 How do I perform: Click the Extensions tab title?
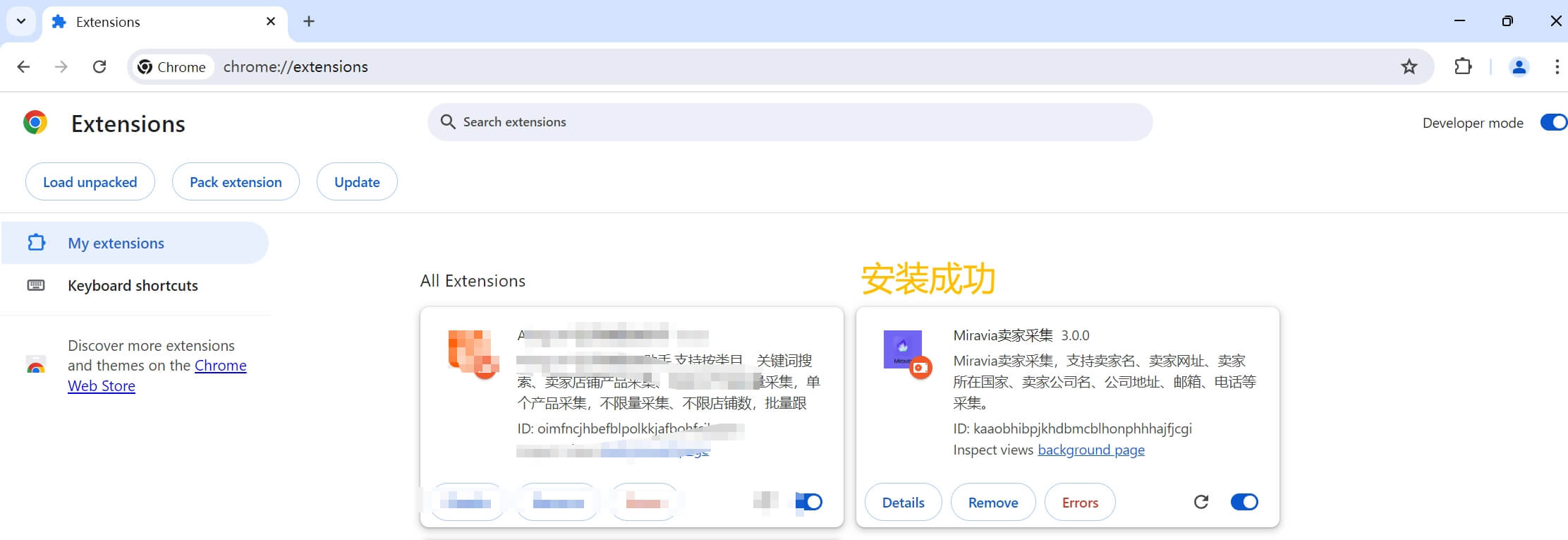click(108, 22)
